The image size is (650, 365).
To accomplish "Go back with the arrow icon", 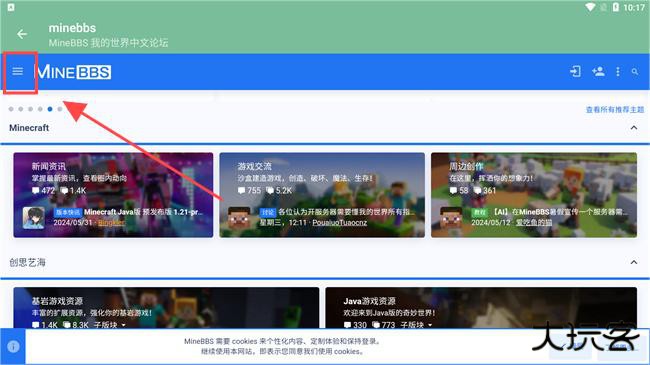I will click(x=22, y=34).
